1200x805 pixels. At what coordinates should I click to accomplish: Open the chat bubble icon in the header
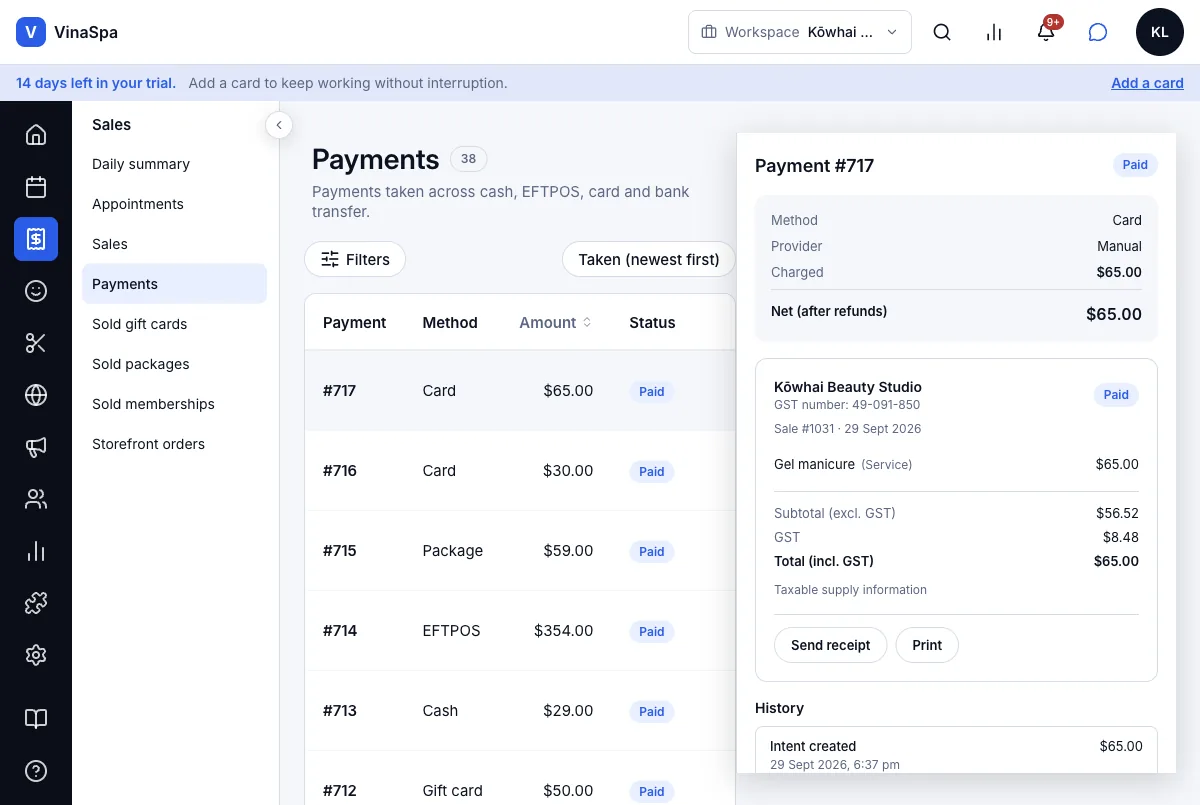[1098, 32]
